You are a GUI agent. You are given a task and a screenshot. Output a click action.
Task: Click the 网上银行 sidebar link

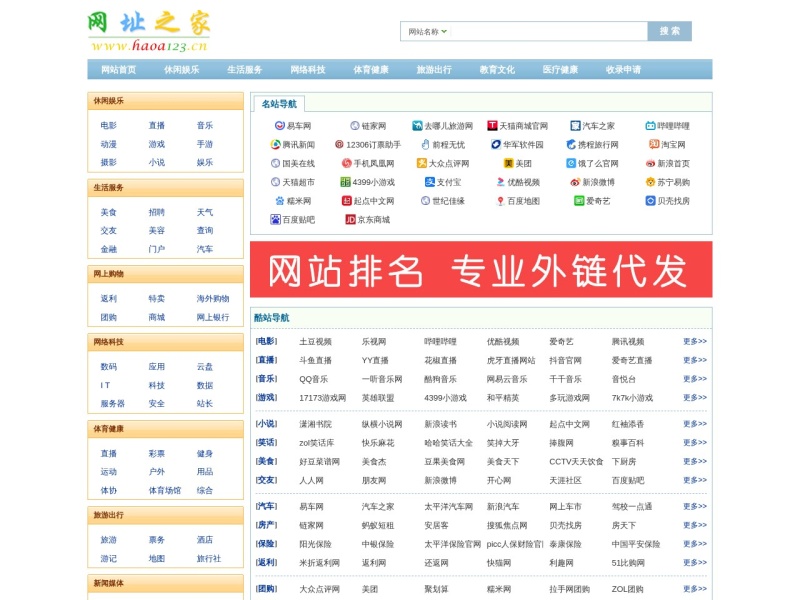[x=213, y=317]
